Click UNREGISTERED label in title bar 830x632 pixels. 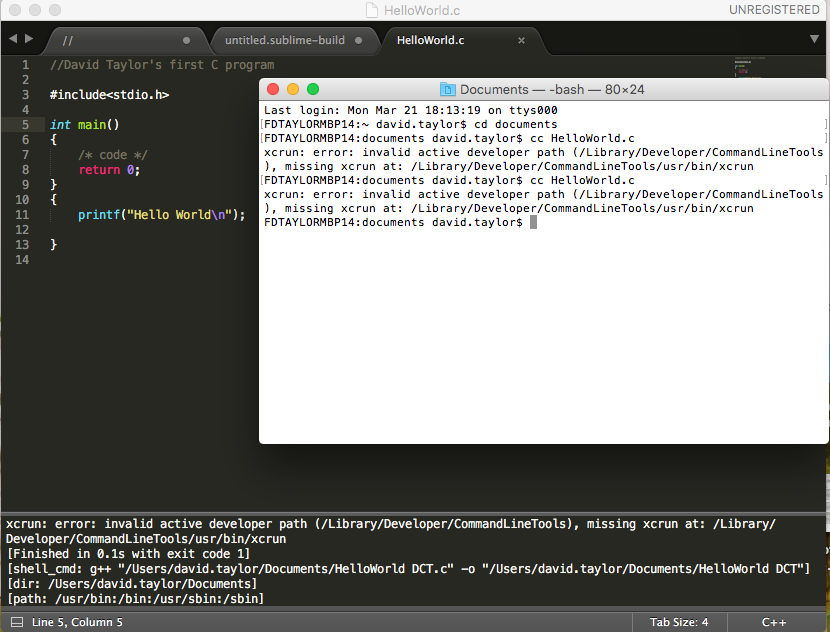(774, 10)
